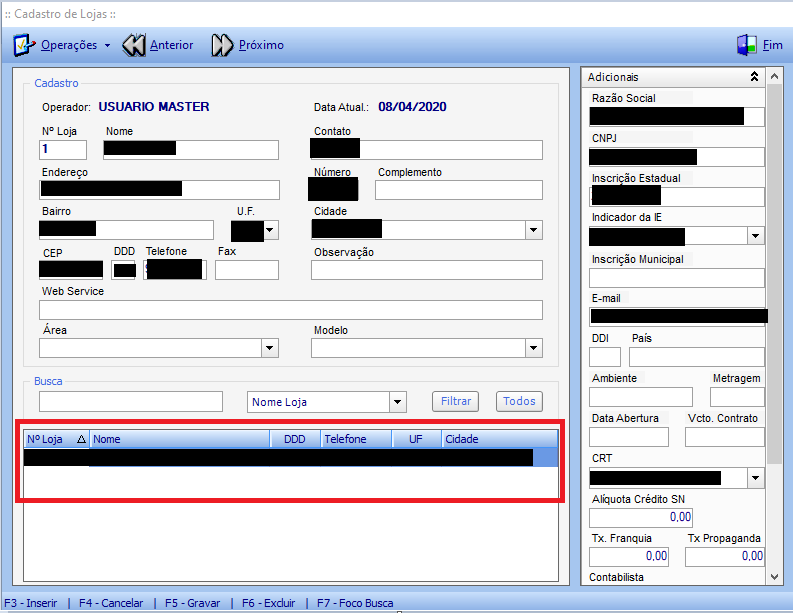Click the Nome input field
This screenshot has height=613, width=793.
[191, 150]
